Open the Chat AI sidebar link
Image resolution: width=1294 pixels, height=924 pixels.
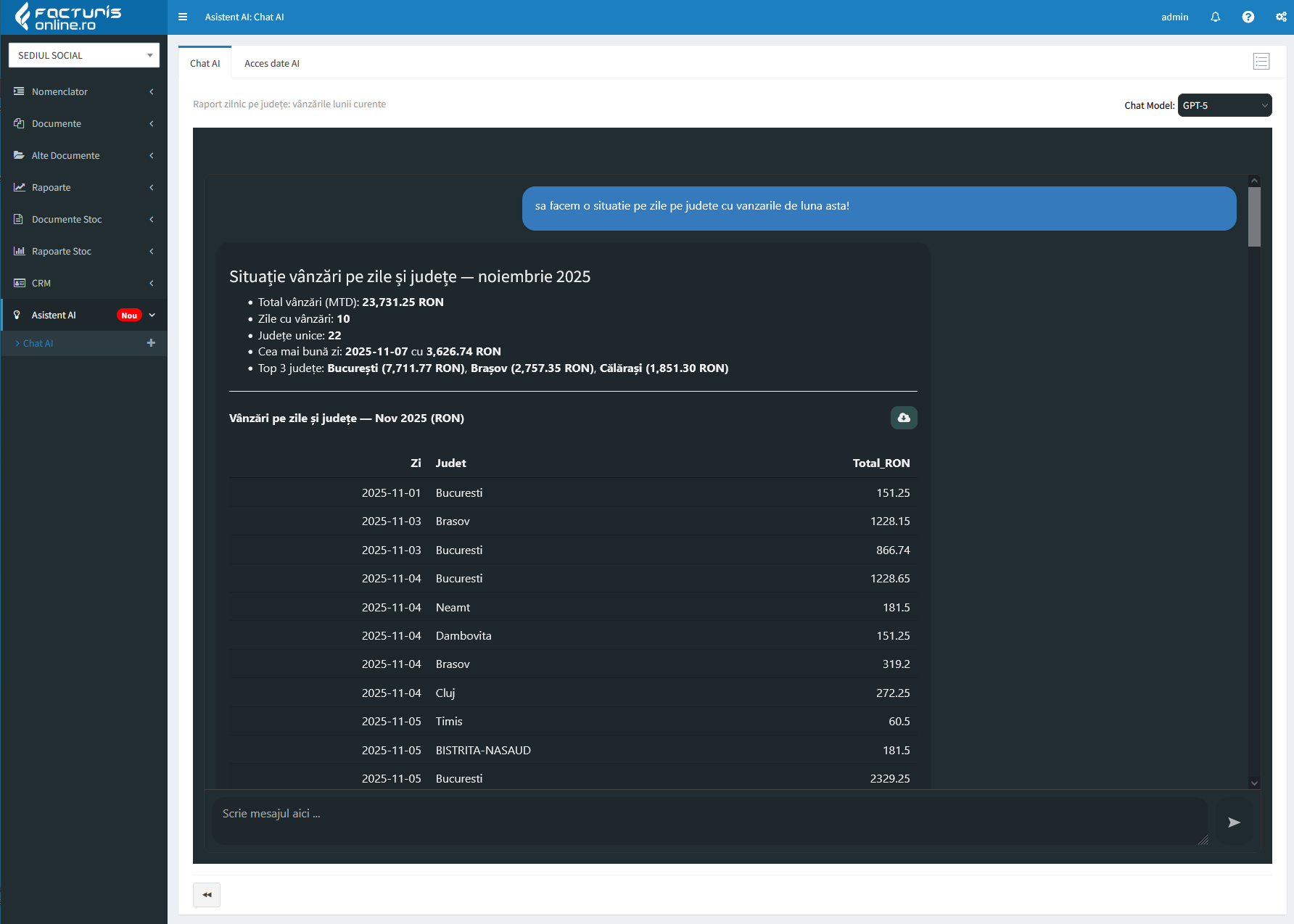coord(38,343)
